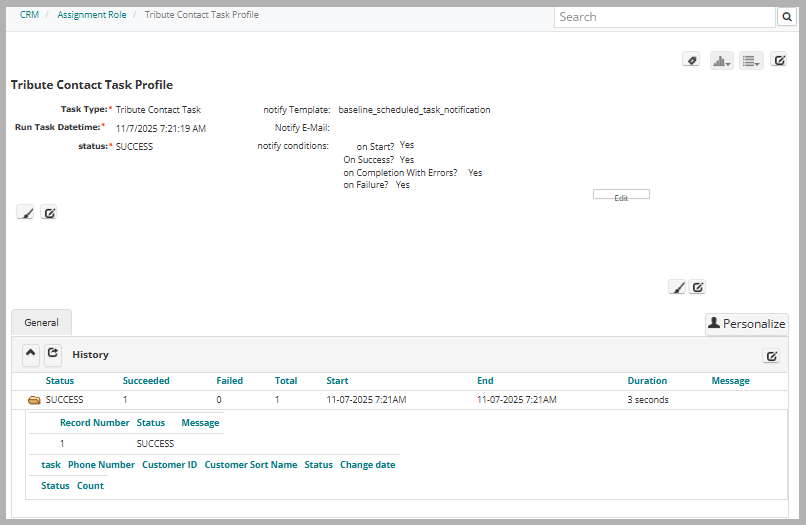Click the task column header
This screenshot has width=806, height=525.
coord(51,465)
